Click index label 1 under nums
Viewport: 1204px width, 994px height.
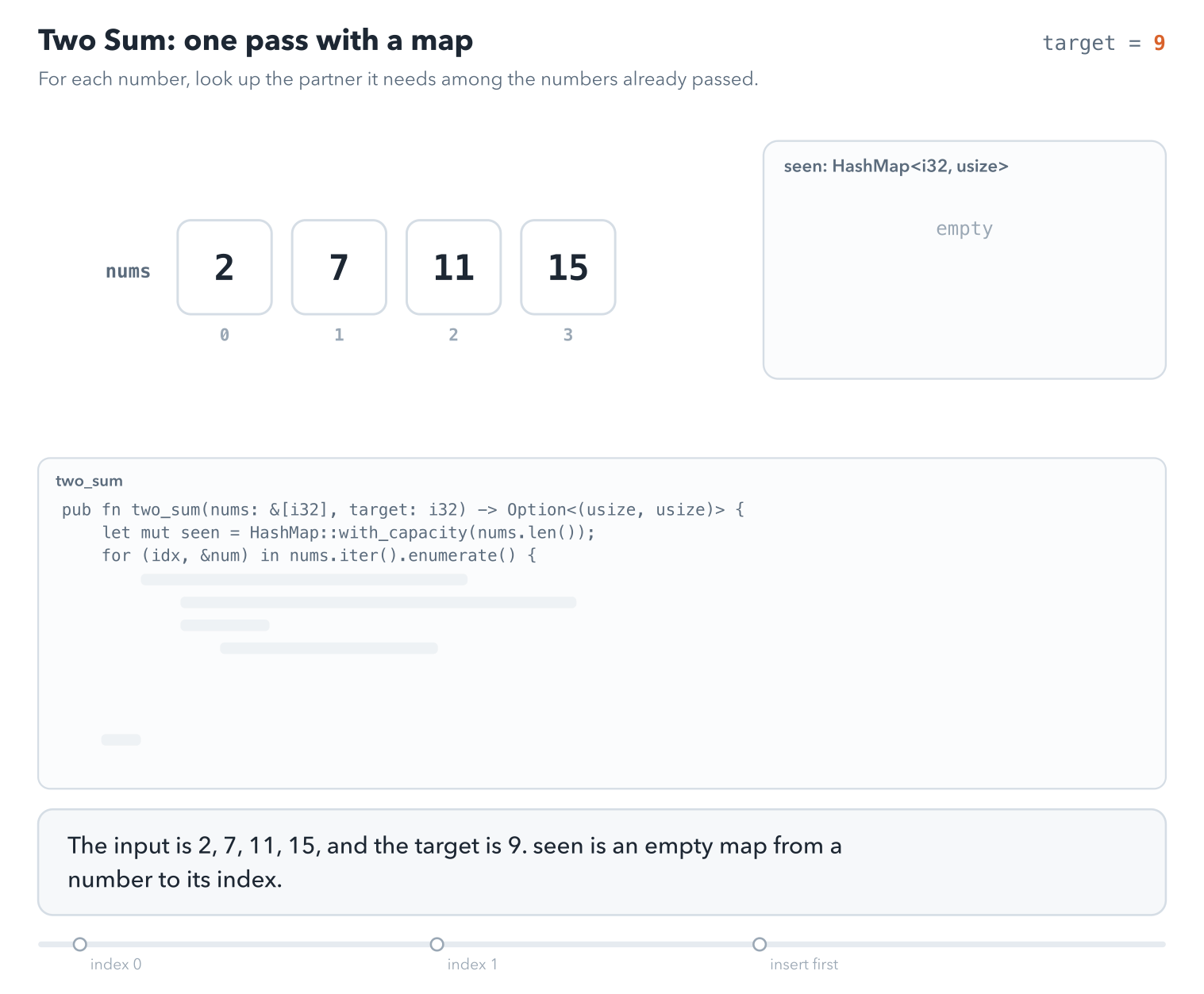point(339,335)
